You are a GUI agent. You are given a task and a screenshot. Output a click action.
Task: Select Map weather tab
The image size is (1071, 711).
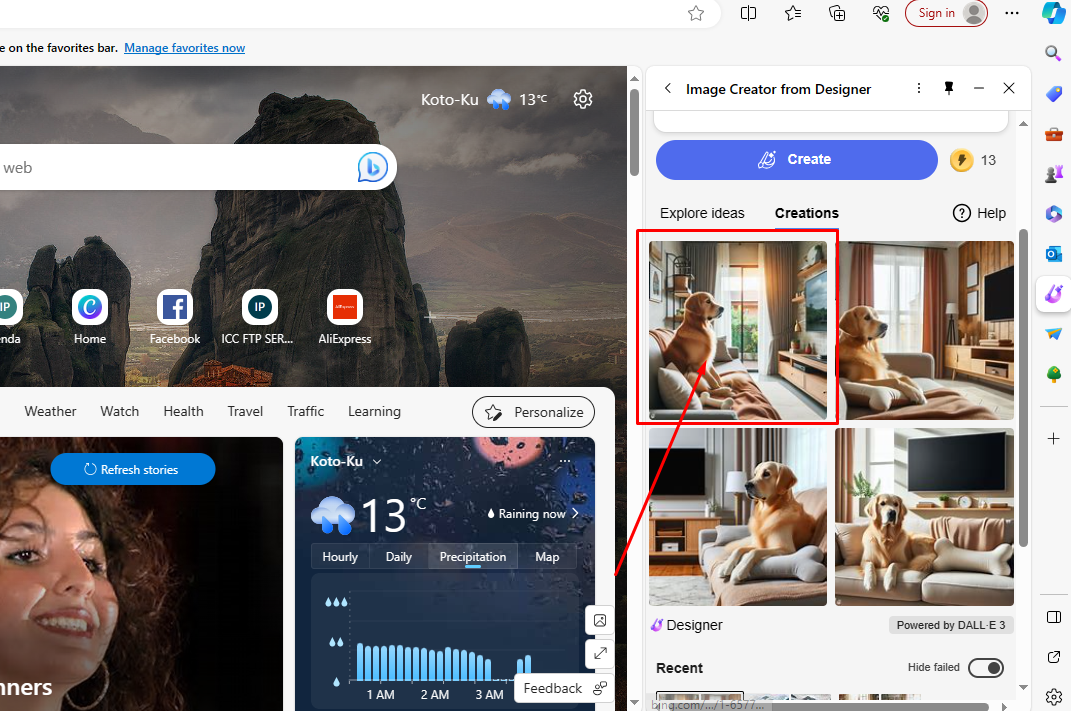[x=547, y=557]
